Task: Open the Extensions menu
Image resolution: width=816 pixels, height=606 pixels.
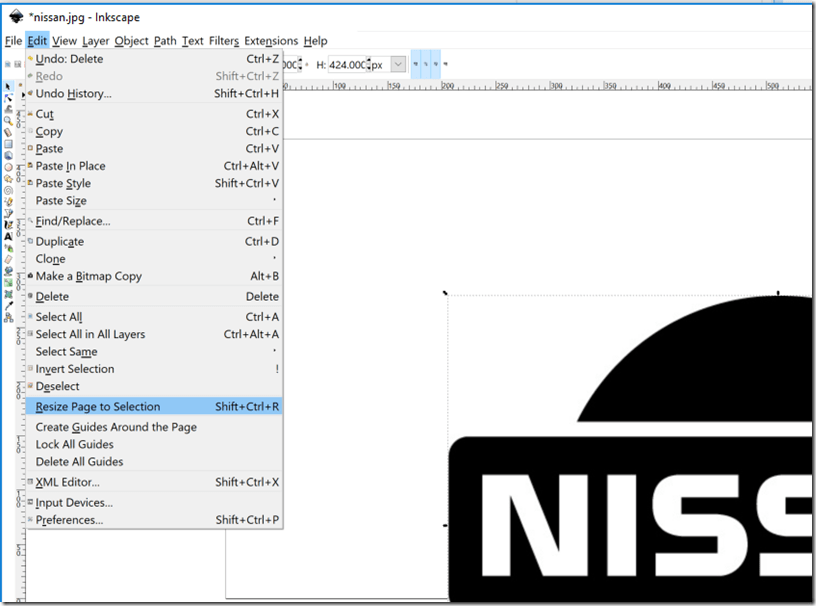Action: 271,41
